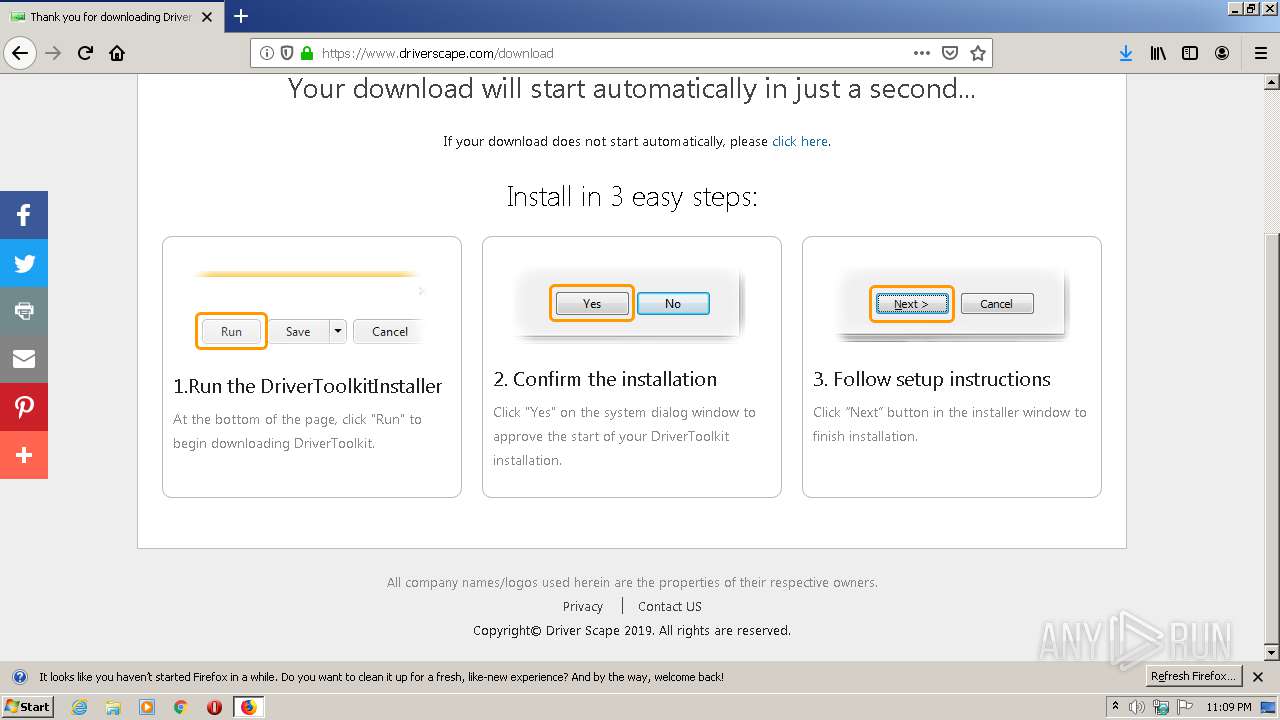View the green padlock connection details
The height and width of the screenshot is (720, 1280).
point(307,53)
